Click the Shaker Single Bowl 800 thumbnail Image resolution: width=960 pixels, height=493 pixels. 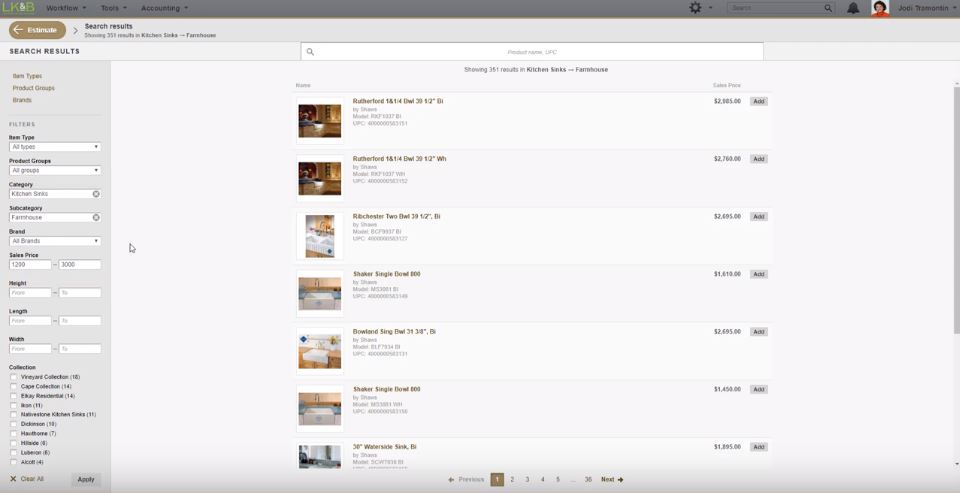[x=319, y=294]
